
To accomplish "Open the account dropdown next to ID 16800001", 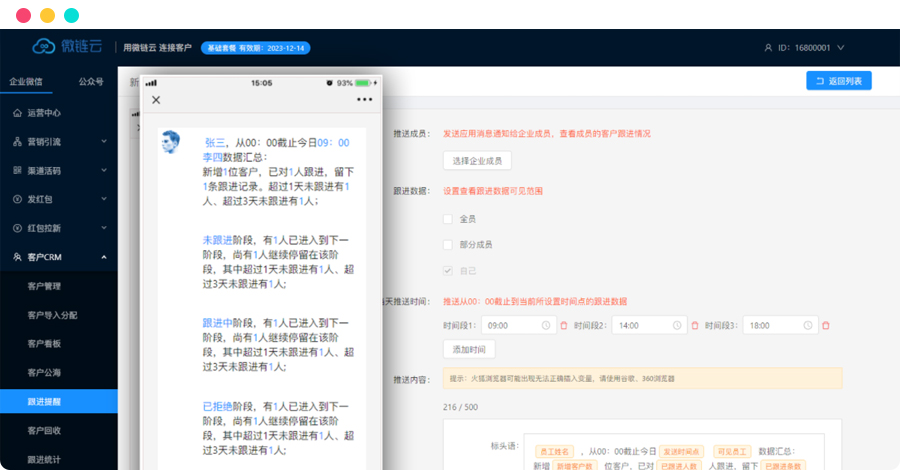I will [x=841, y=48].
